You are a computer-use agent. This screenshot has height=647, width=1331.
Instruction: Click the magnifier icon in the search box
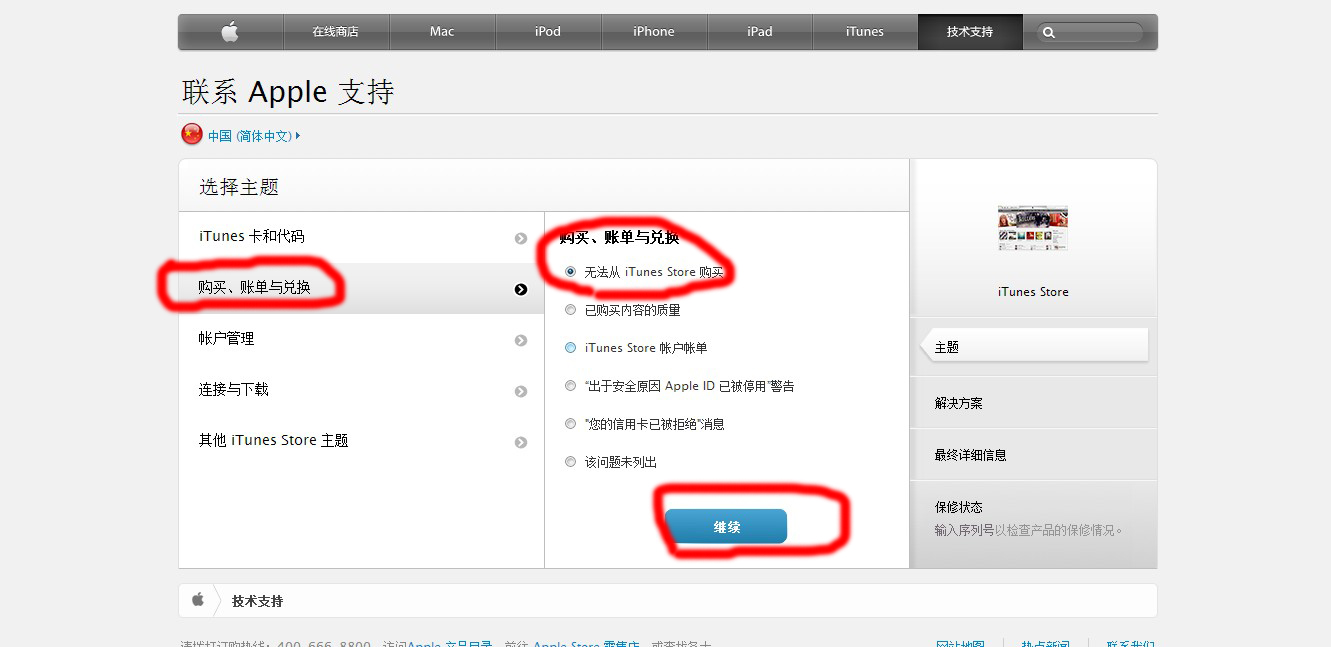(x=1048, y=32)
